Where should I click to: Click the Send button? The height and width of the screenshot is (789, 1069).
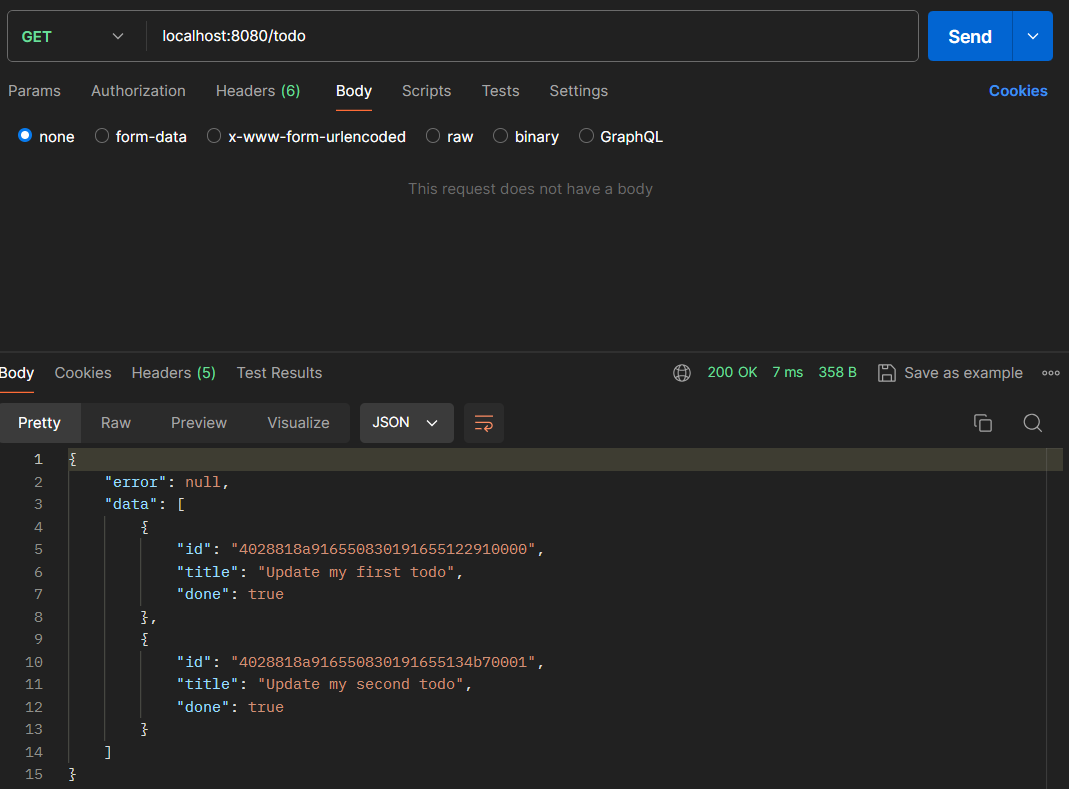pos(969,36)
